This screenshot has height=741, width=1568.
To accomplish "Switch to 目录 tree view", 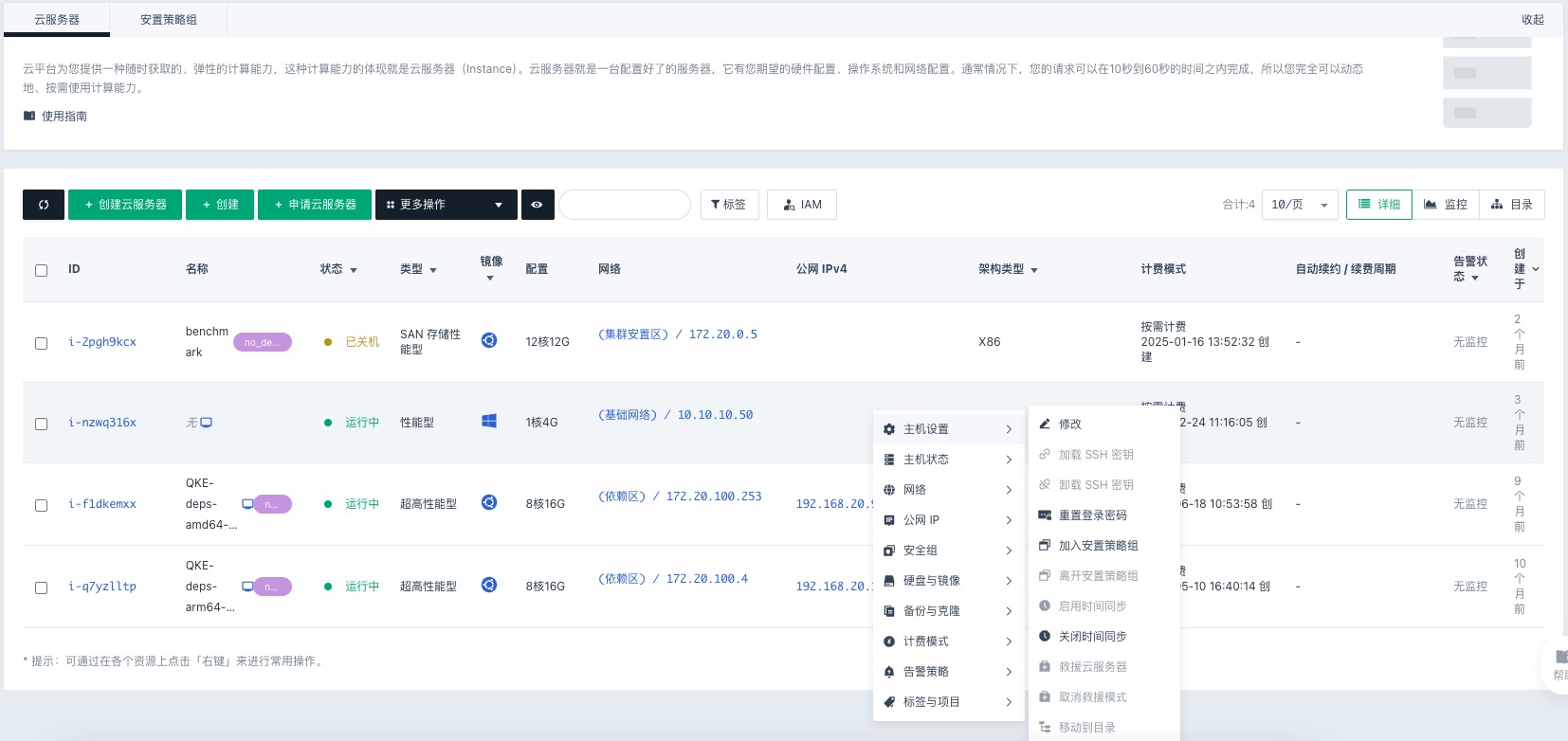I will (x=1512, y=205).
